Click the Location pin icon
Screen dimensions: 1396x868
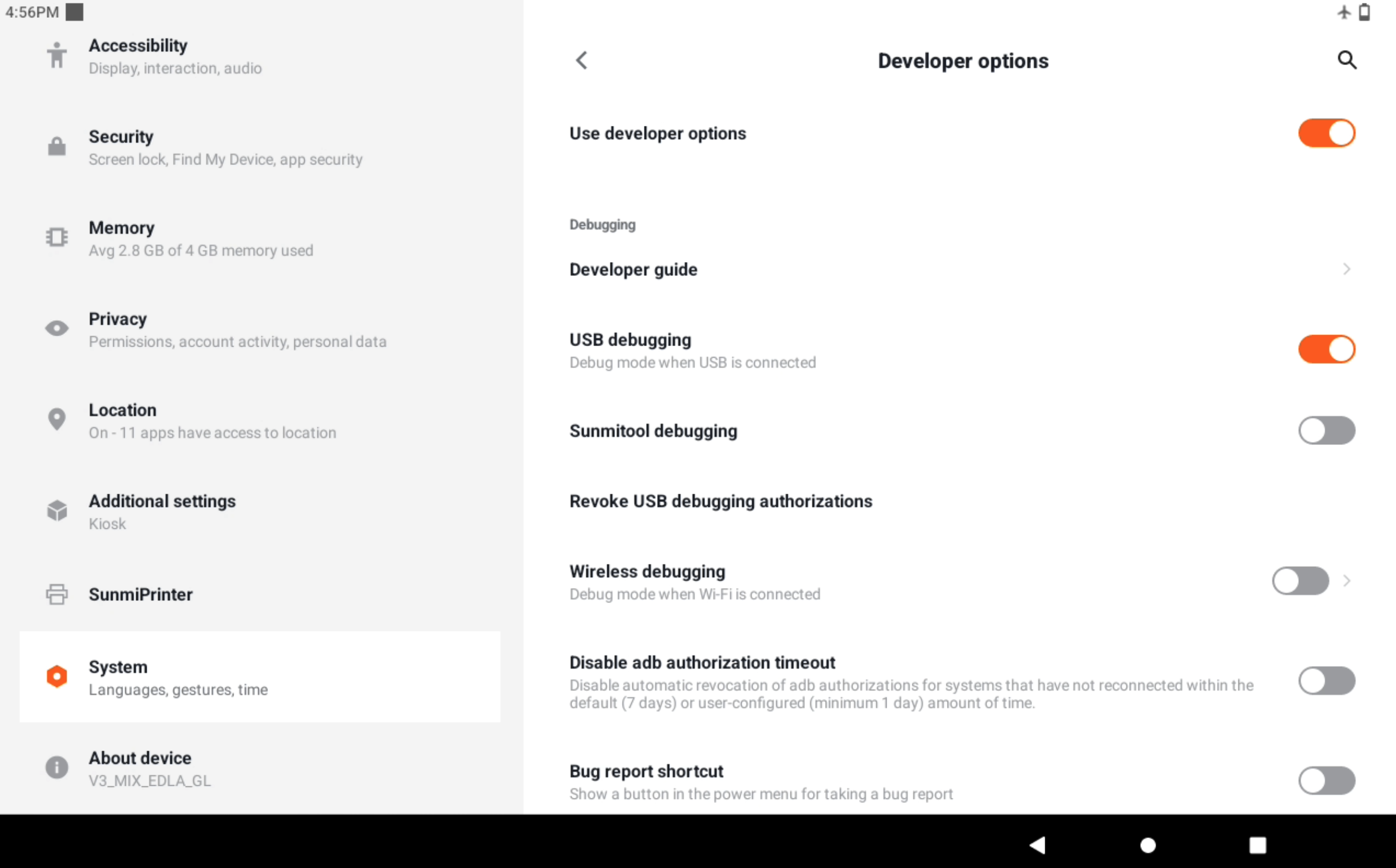56,419
